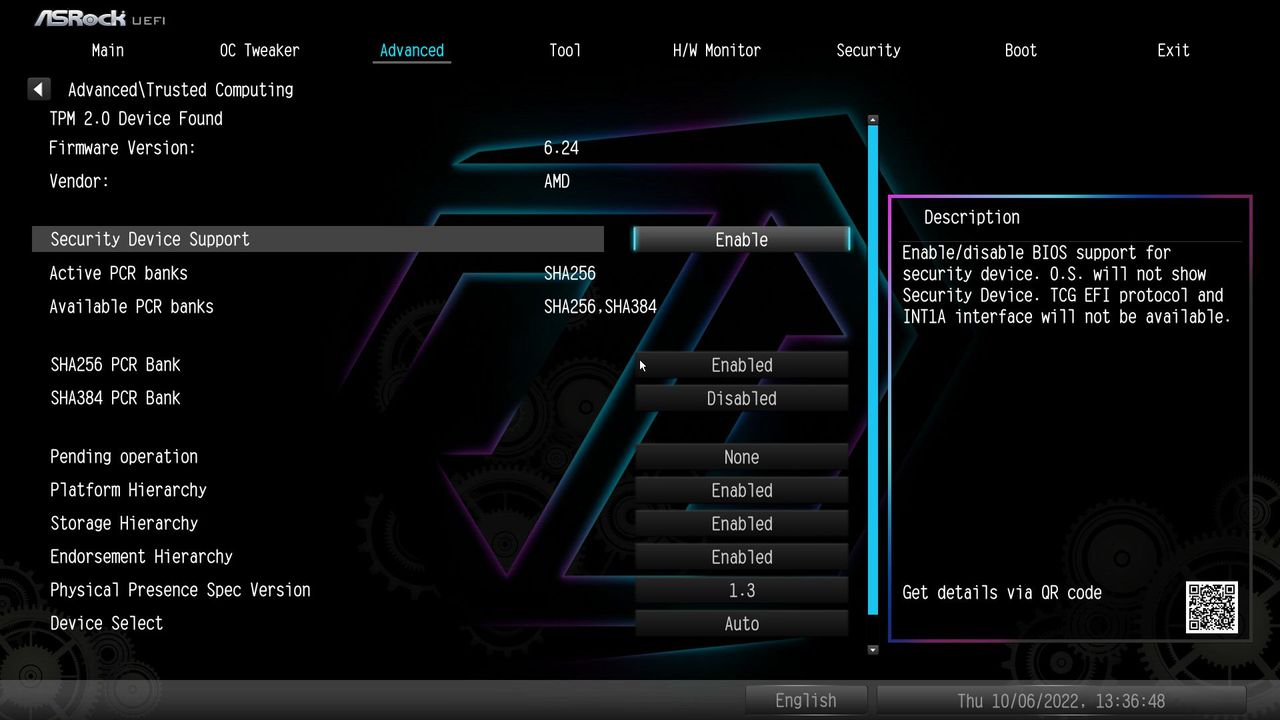The width and height of the screenshot is (1280, 720).
Task: Click the Active PCR banks SHA256 value
Action: click(570, 273)
